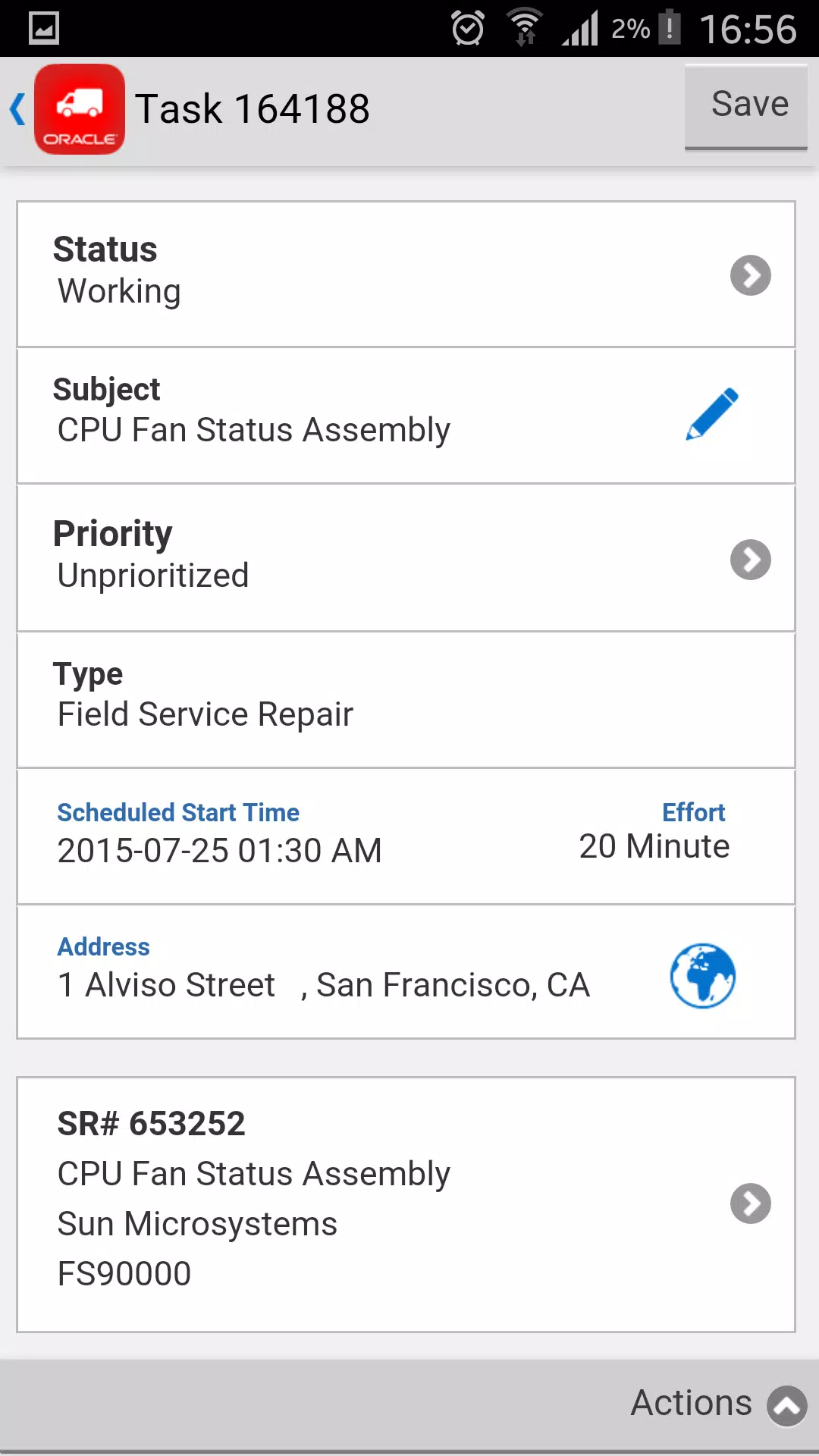Tap the Effort 20 Minute field
The height and width of the screenshot is (1456, 819).
654,832
